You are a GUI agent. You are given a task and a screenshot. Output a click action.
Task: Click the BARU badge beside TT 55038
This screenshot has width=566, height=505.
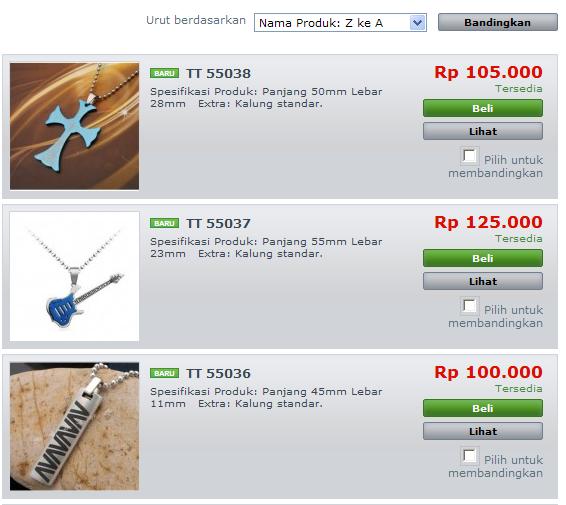pyautogui.click(x=164, y=73)
